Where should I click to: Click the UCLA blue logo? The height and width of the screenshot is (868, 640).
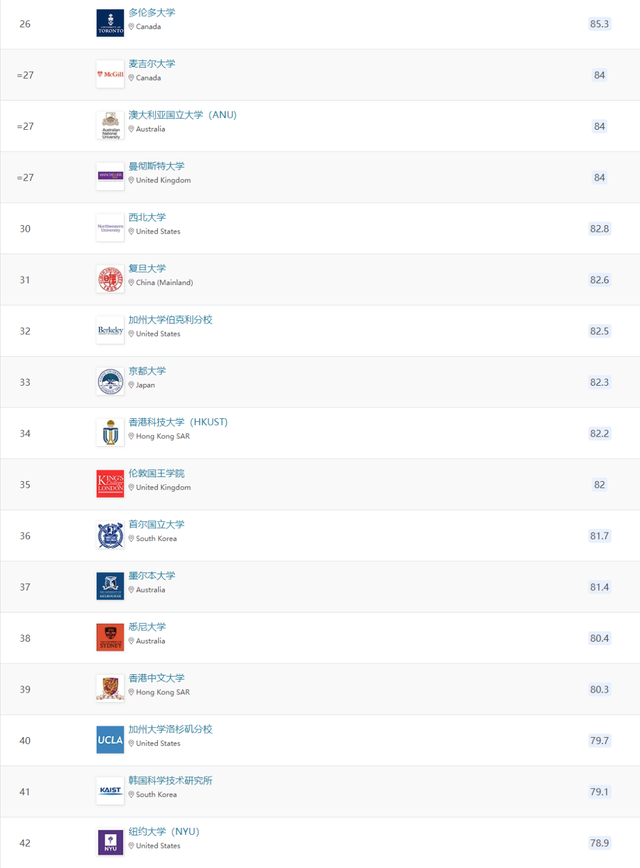(110, 740)
